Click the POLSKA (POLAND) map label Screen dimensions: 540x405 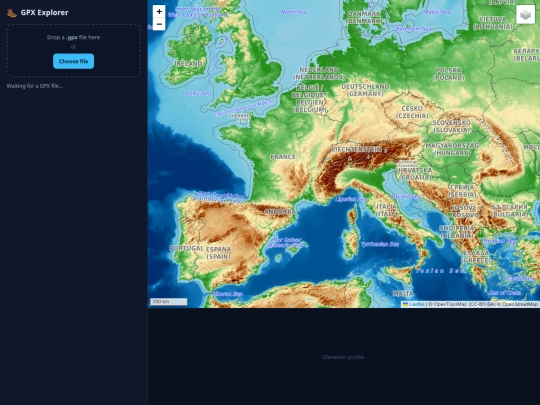[x=448, y=74]
